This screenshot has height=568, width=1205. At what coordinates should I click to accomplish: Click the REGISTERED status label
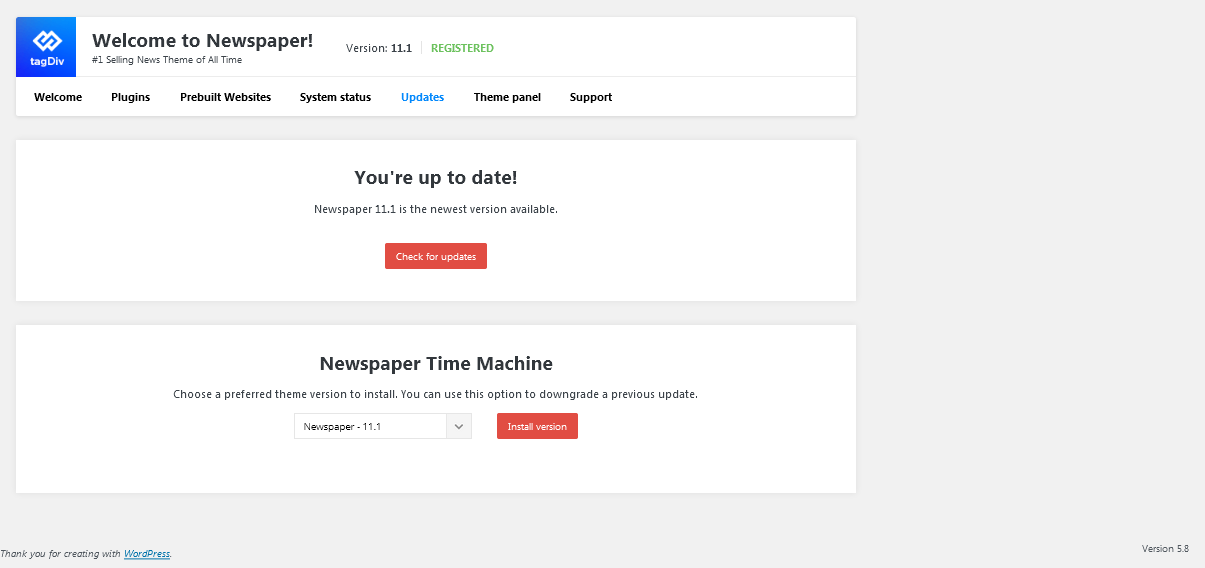point(462,48)
